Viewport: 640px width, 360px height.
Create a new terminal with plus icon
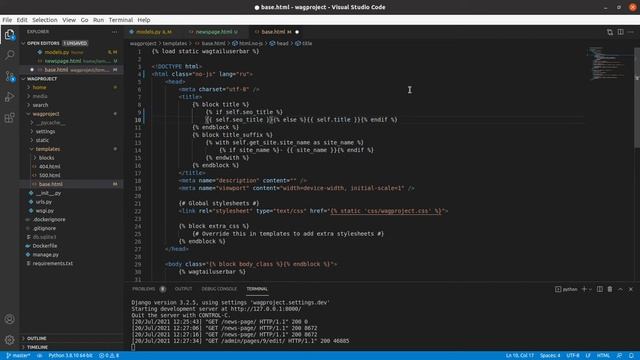pos(584,289)
